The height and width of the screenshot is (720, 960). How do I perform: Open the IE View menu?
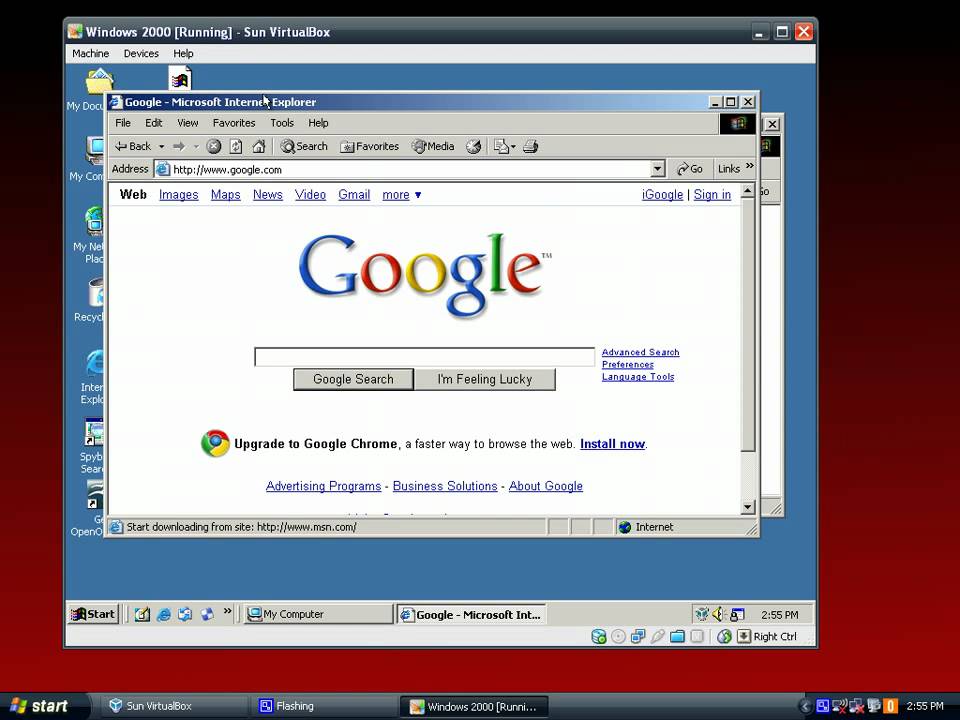point(187,123)
